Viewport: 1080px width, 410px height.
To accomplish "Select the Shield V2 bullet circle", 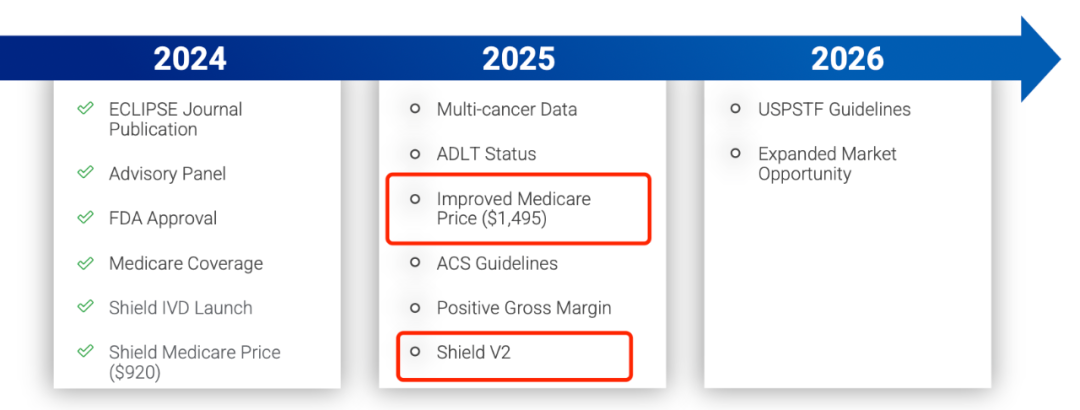I will [415, 351].
